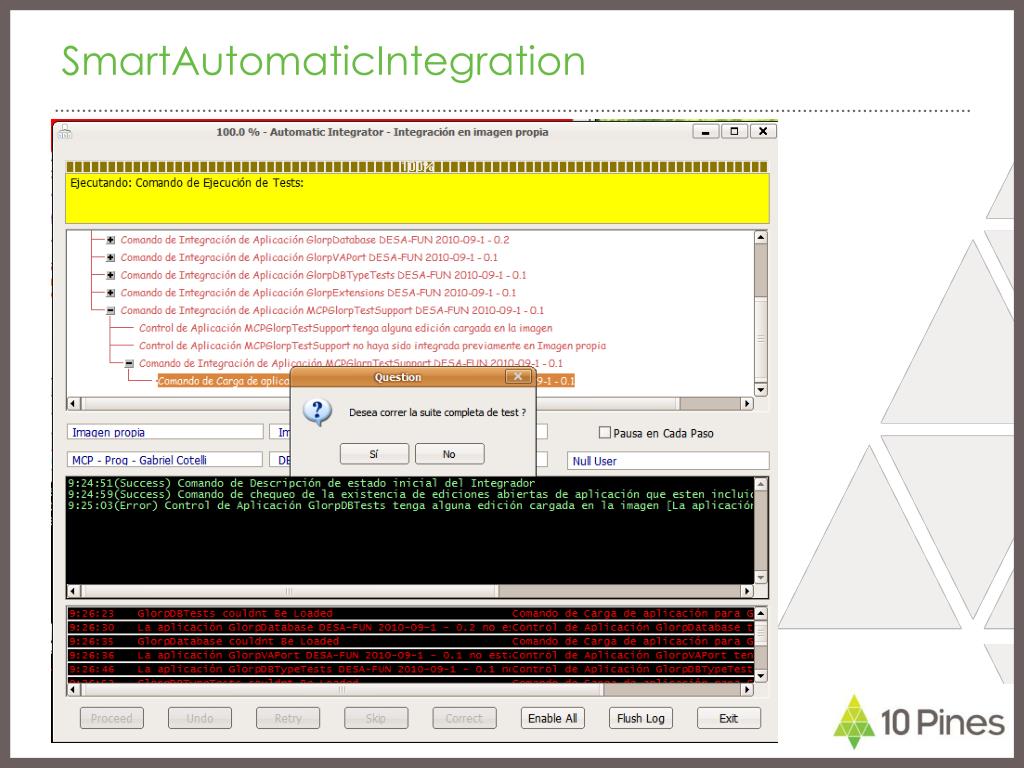The image size is (1024, 768).
Task: Click the Sí button in Question dialog
Action: pyautogui.click(x=374, y=454)
